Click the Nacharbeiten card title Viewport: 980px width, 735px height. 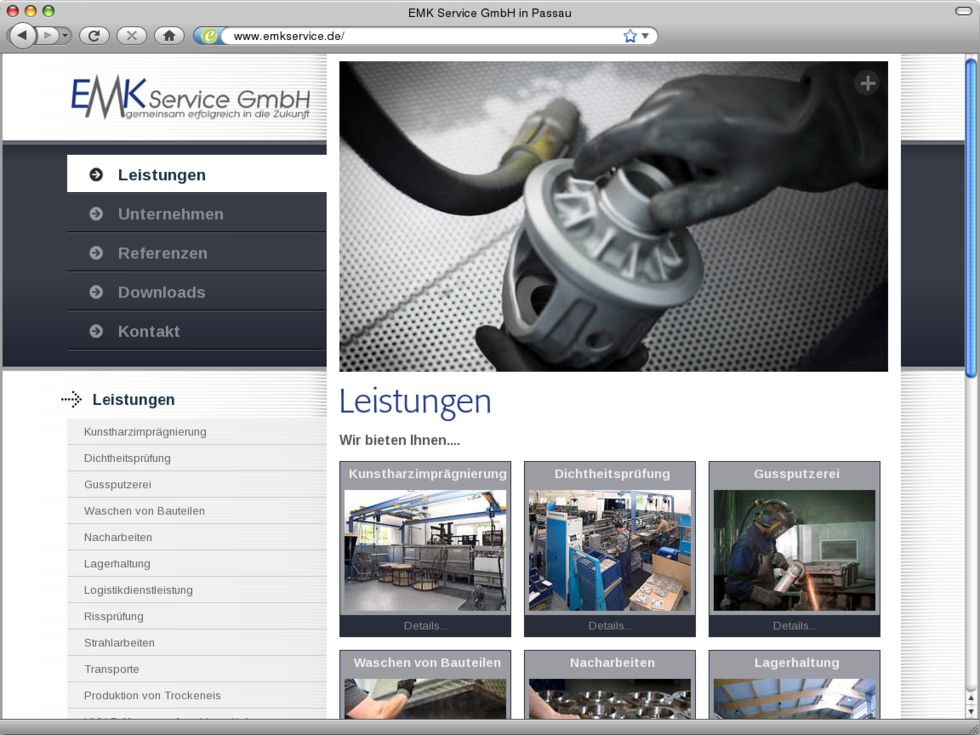[612, 662]
